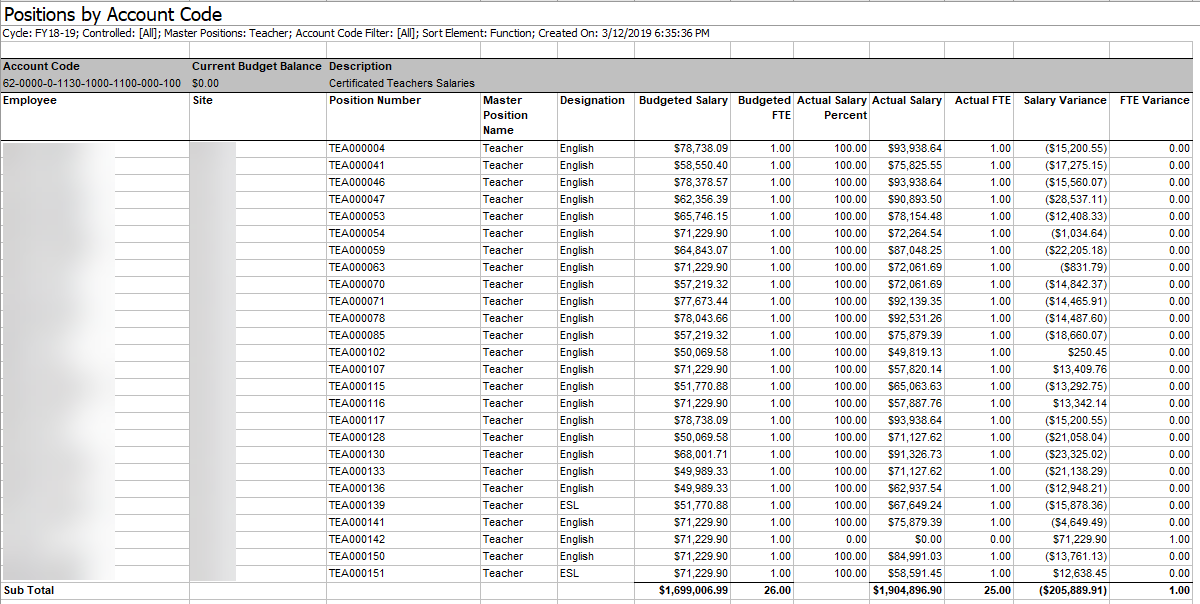Screen dimensions: 1200x604
Task: Click position number TEA000063
Action: [x=357, y=268]
